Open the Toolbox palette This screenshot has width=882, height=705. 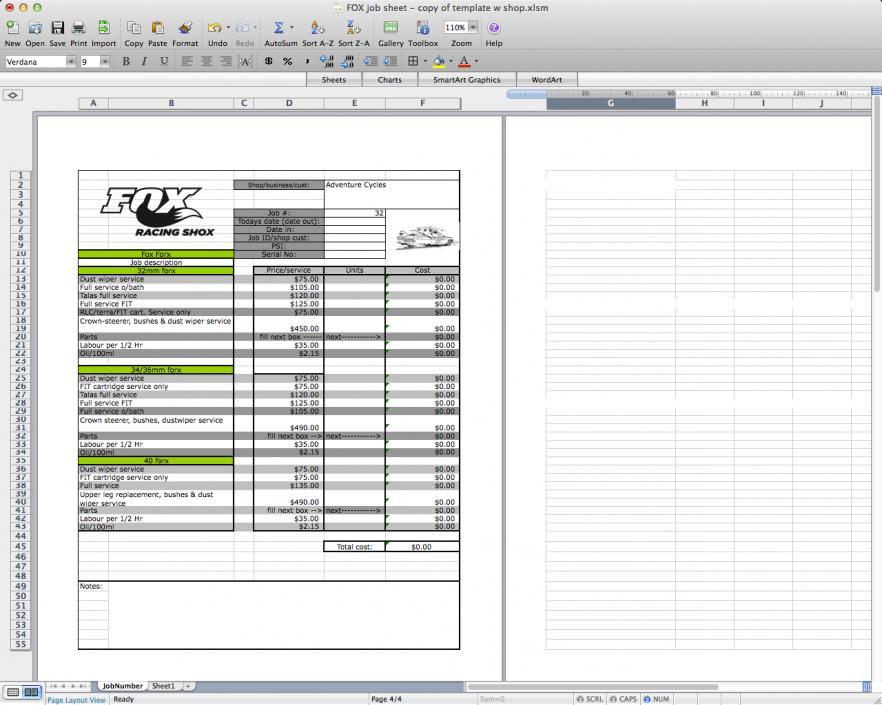click(423, 28)
